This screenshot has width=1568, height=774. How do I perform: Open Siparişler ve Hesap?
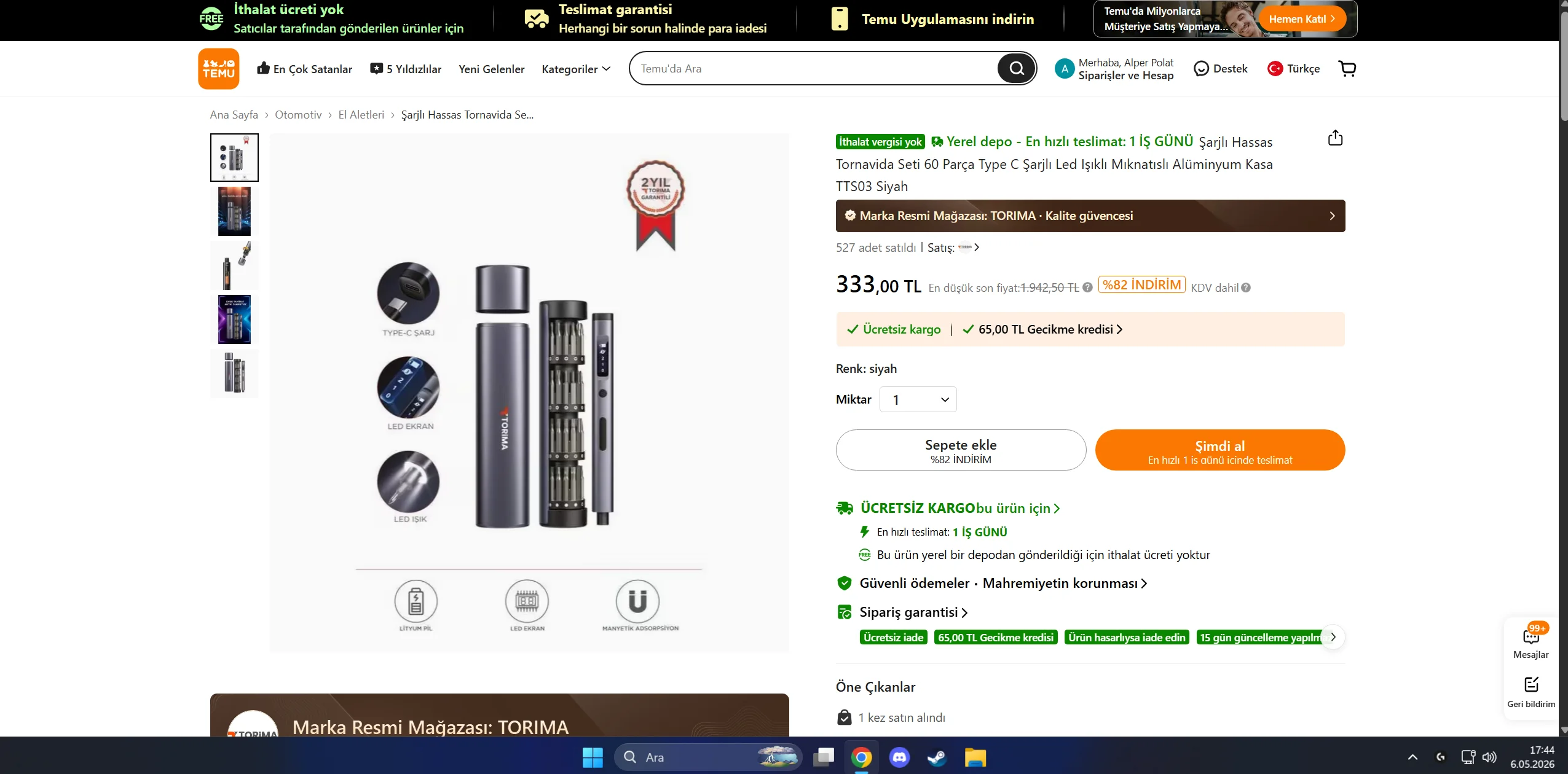tap(1126, 76)
